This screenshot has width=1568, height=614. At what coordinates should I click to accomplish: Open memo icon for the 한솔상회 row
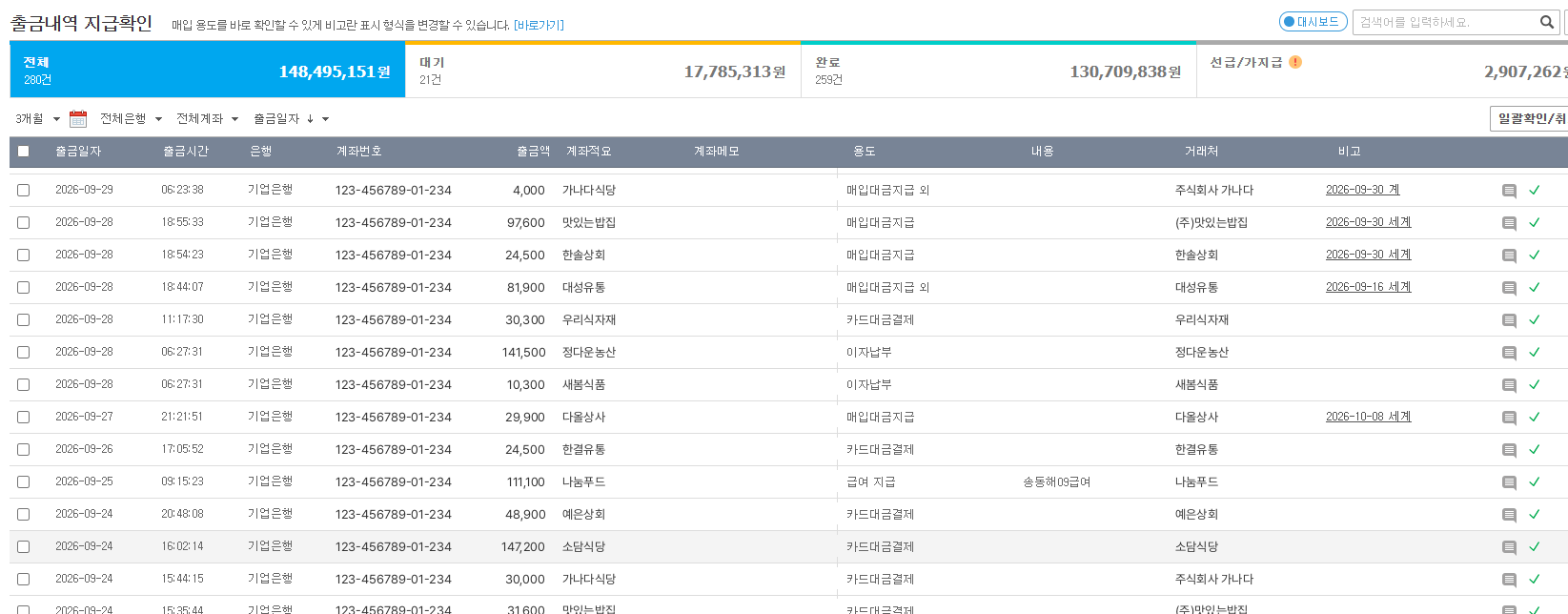pyautogui.click(x=1509, y=256)
